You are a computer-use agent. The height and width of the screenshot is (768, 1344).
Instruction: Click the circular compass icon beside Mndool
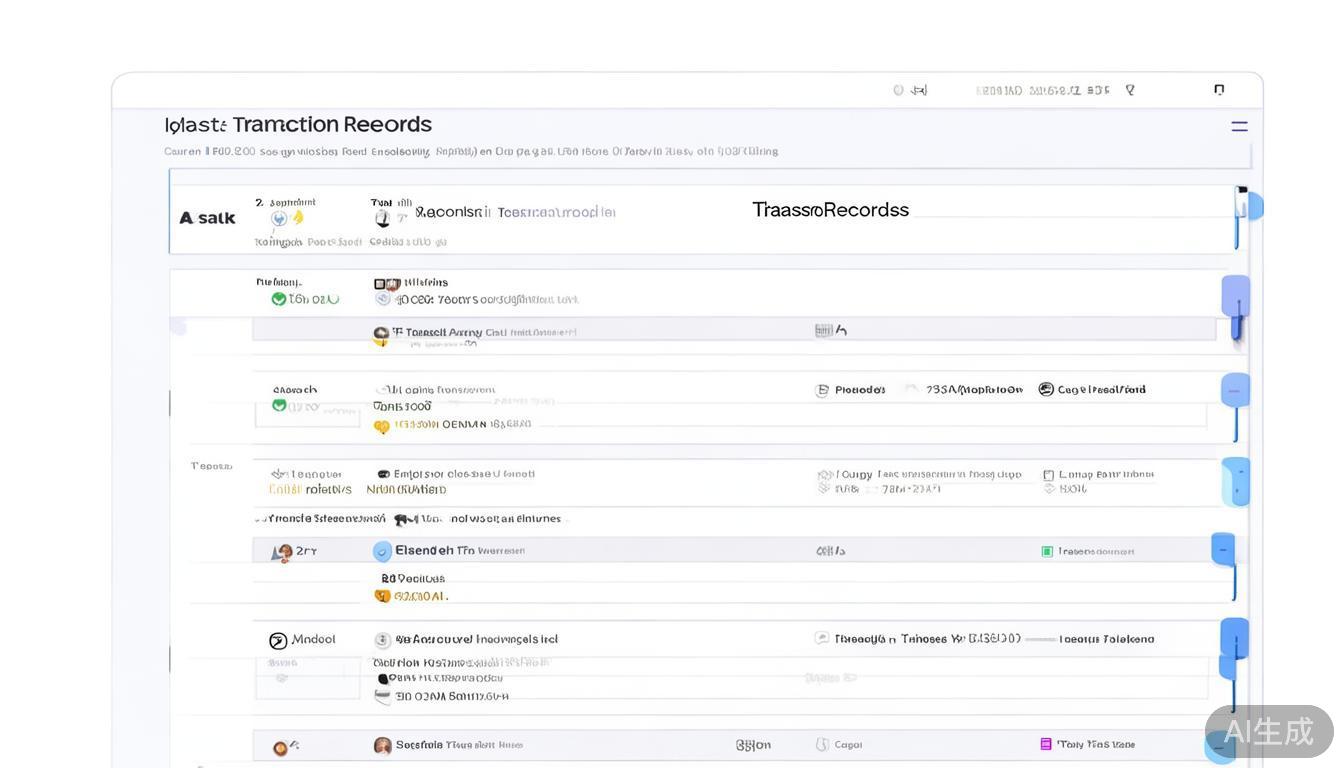(x=278, y=640)
